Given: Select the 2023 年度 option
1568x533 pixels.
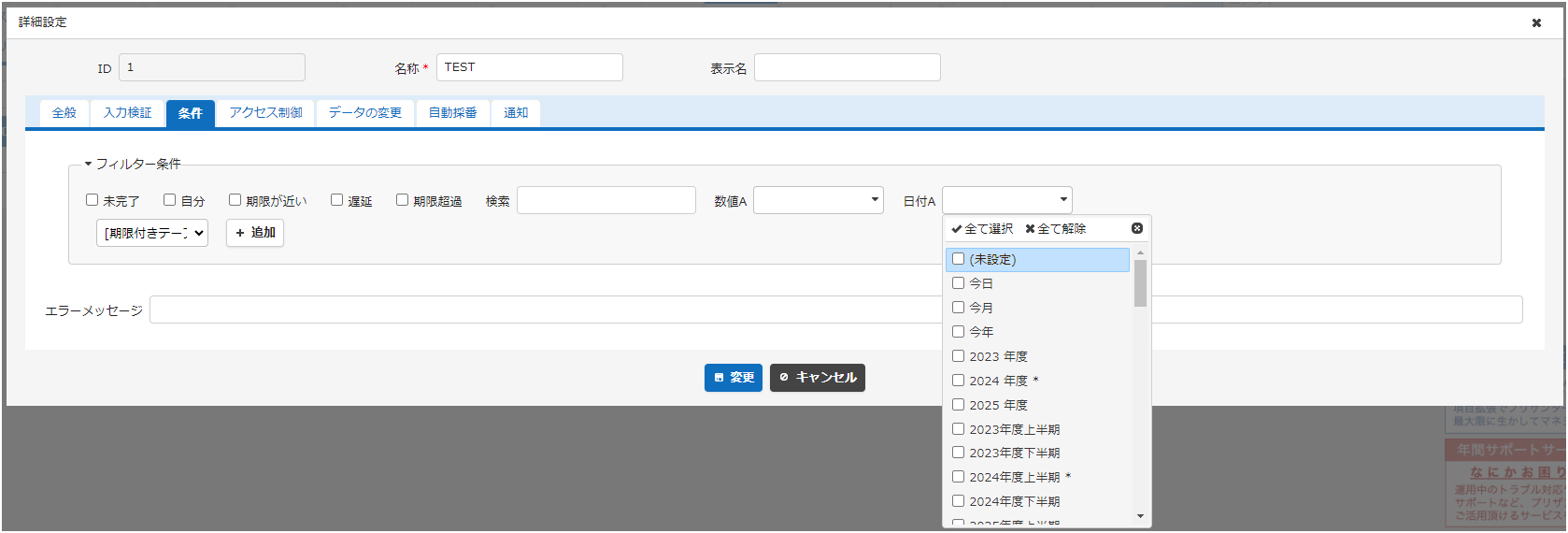Looking at the screenshot, I should click(x=959, y=356).
